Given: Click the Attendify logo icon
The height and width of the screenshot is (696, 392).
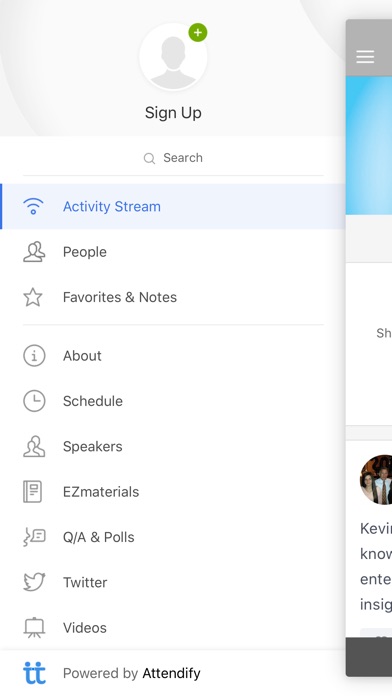Looking at the screenshot, I should [34, 673].
